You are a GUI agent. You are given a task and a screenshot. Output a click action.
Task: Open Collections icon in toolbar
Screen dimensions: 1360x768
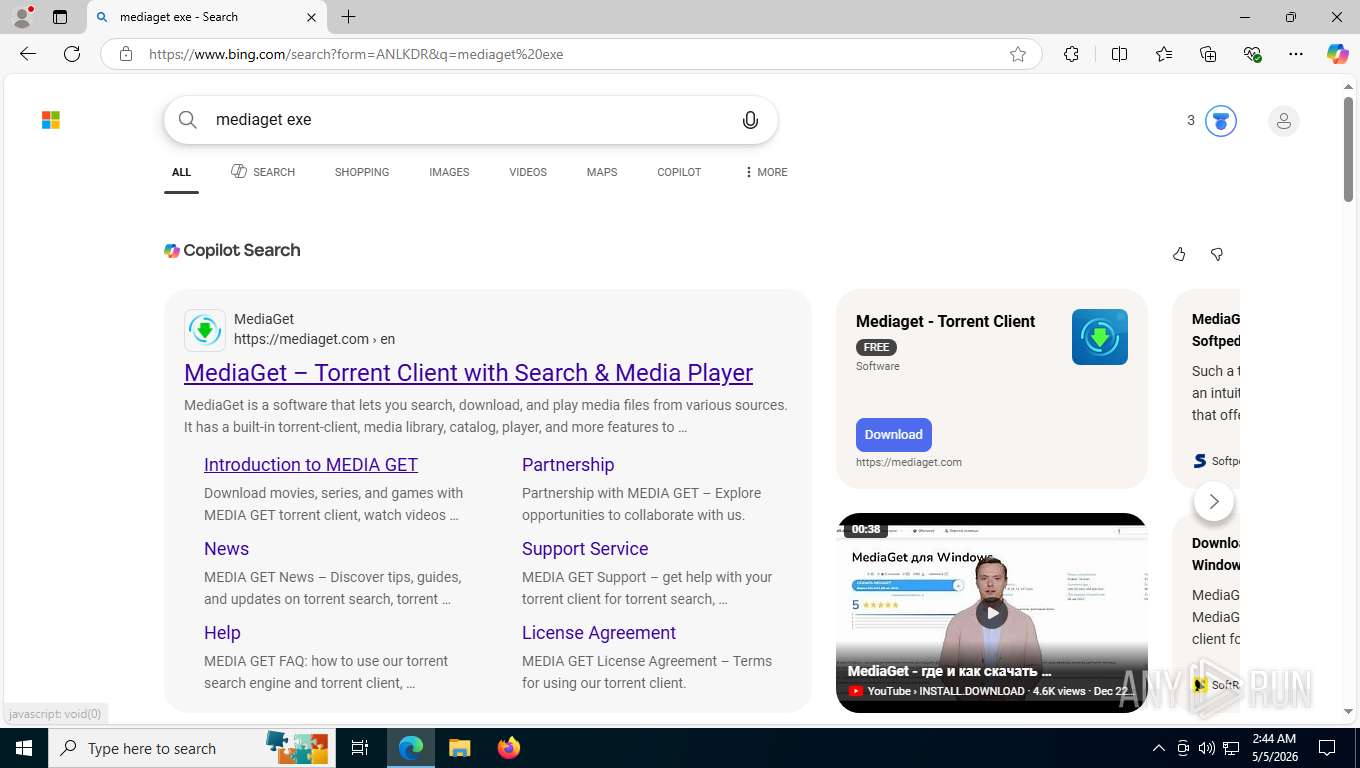[x=1208, y=54]
